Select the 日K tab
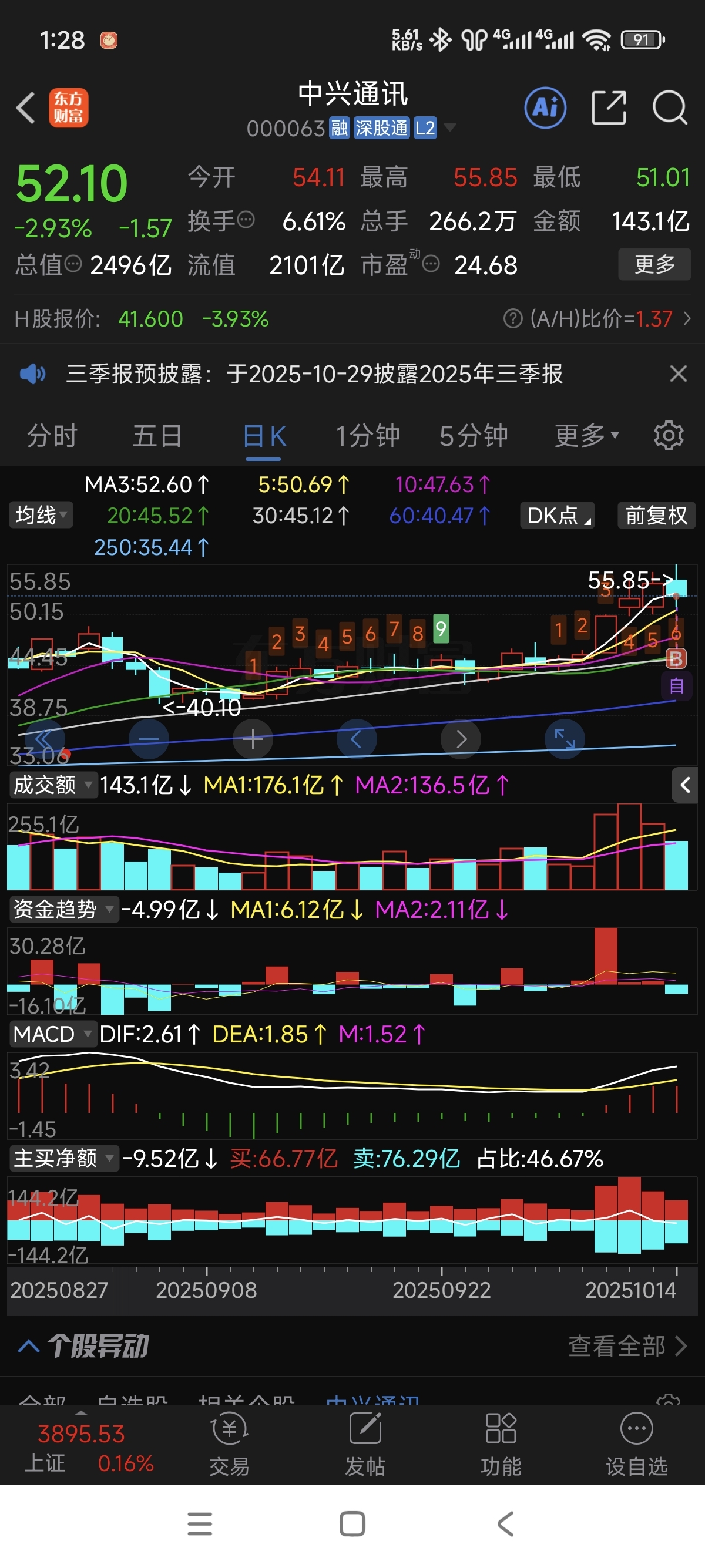 [x=264, y=436]
